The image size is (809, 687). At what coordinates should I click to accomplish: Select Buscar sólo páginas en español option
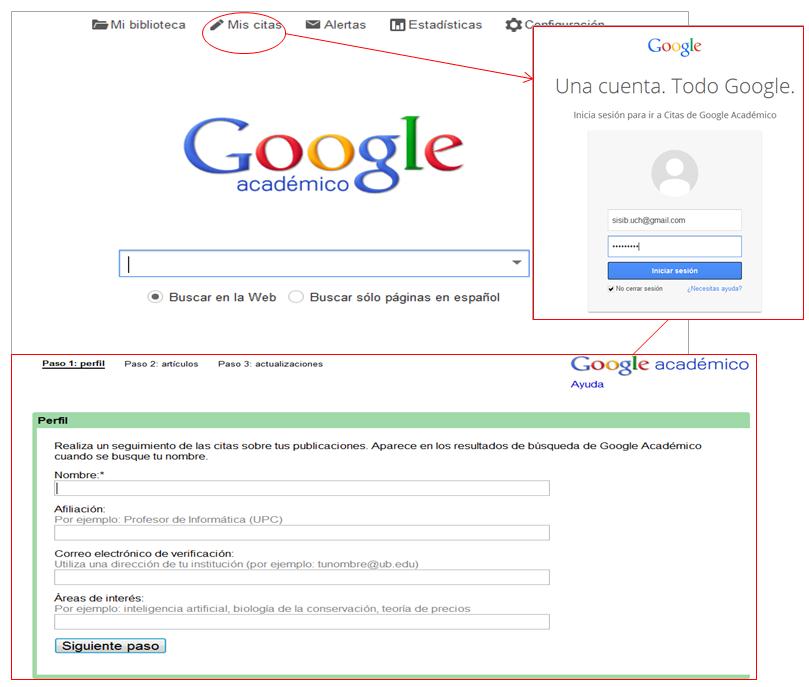[296, 297]
